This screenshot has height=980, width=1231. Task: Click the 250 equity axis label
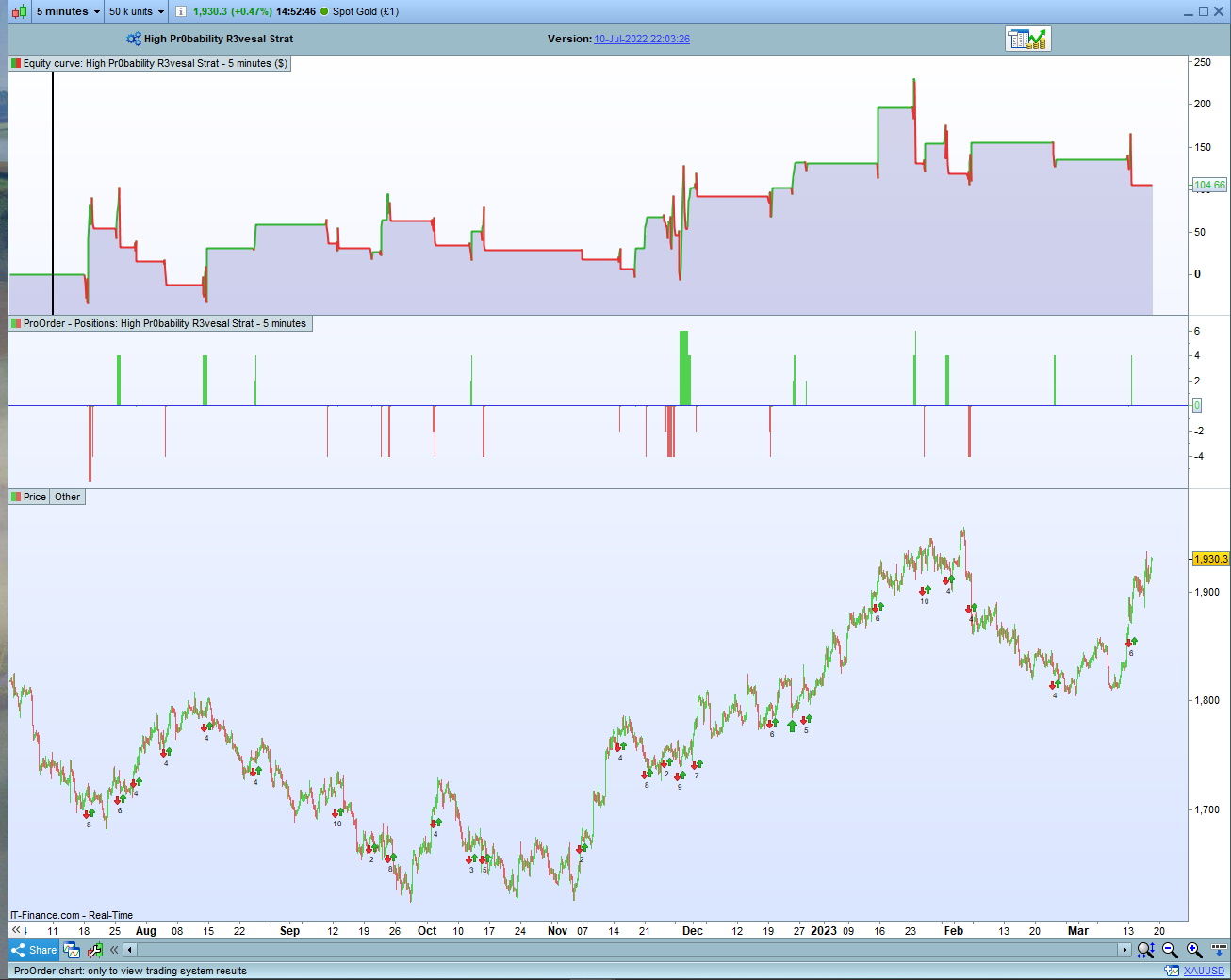tap(1203, 62)
